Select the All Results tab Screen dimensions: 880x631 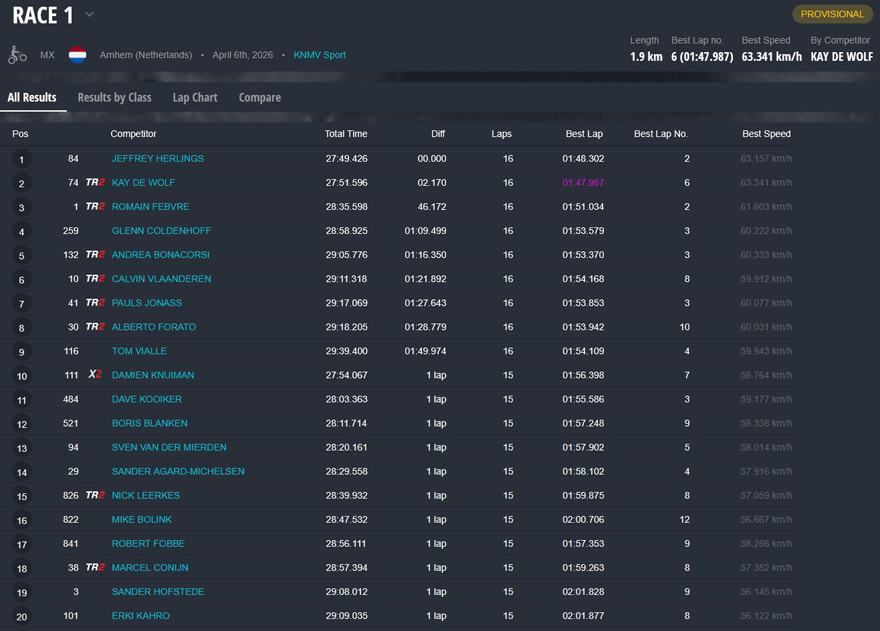pos(32,97)
